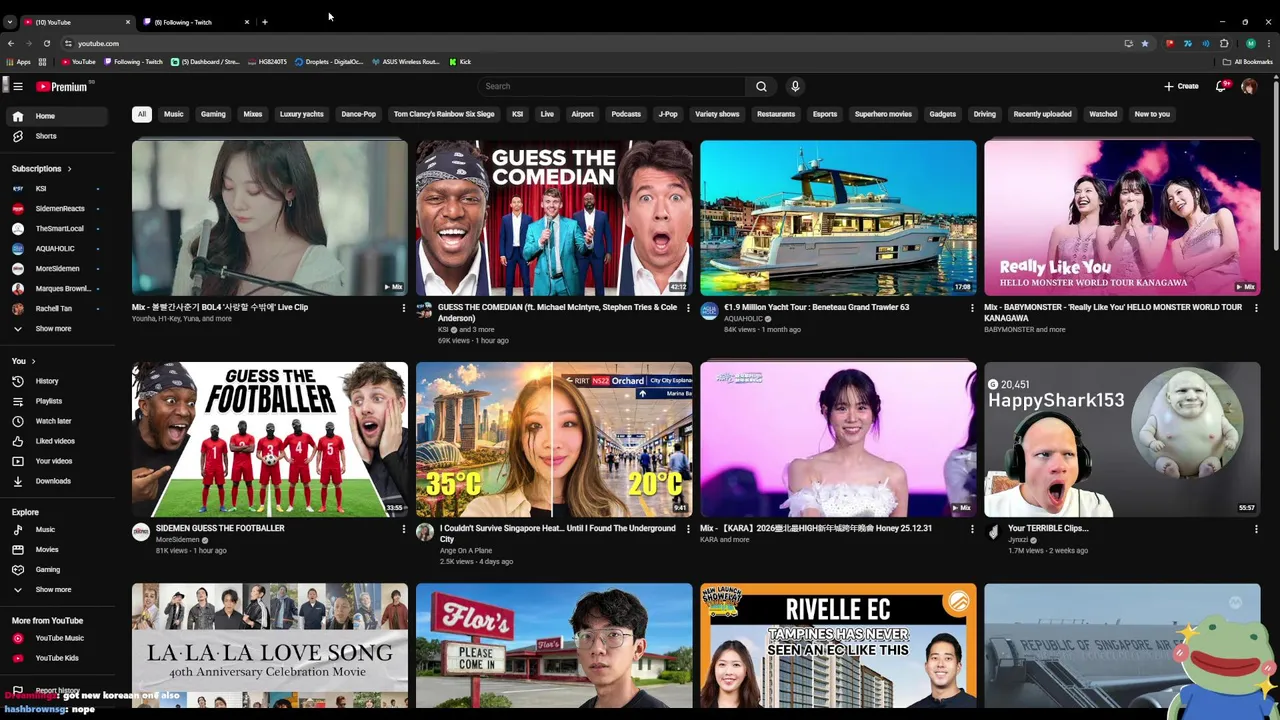The image size is (1280, 720).
Task: Open the Kick bookmark
Action: [x=460, y=62]
